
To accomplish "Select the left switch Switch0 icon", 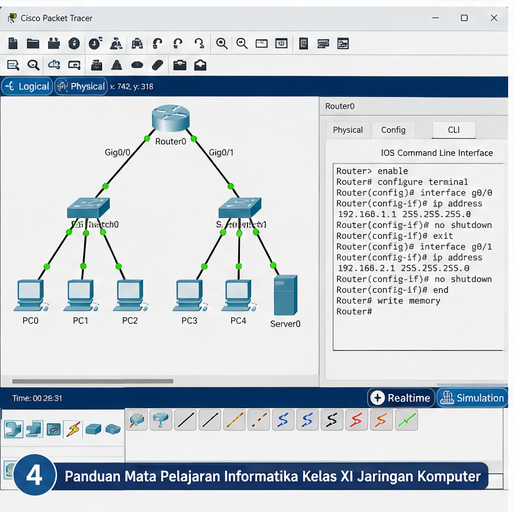I will tap(88, 207).
